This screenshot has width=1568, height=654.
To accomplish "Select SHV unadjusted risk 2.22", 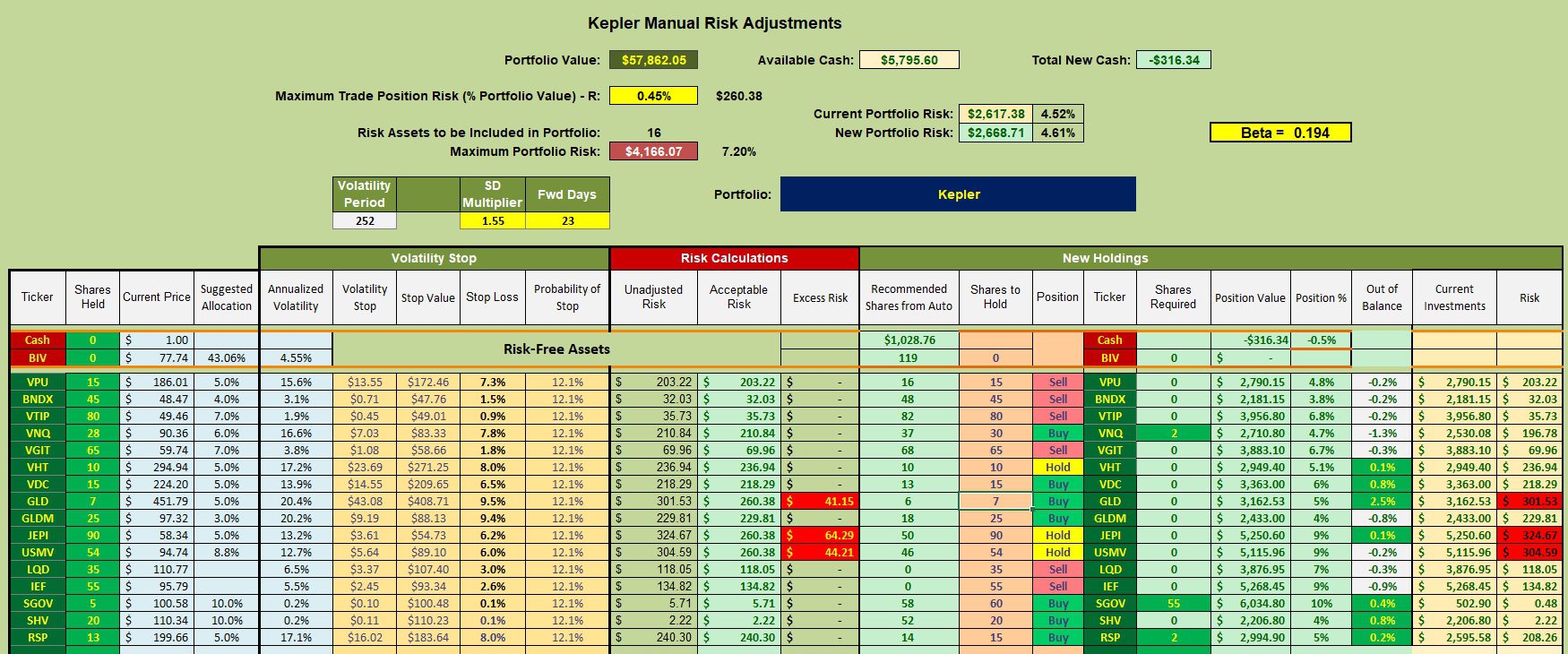I will pos(653,620).
